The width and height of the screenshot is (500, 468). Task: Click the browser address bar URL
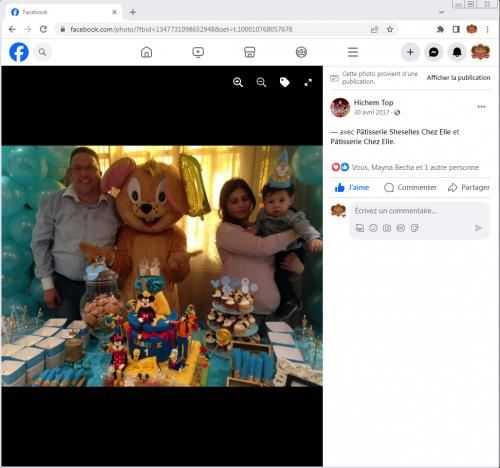coord(181,29)
